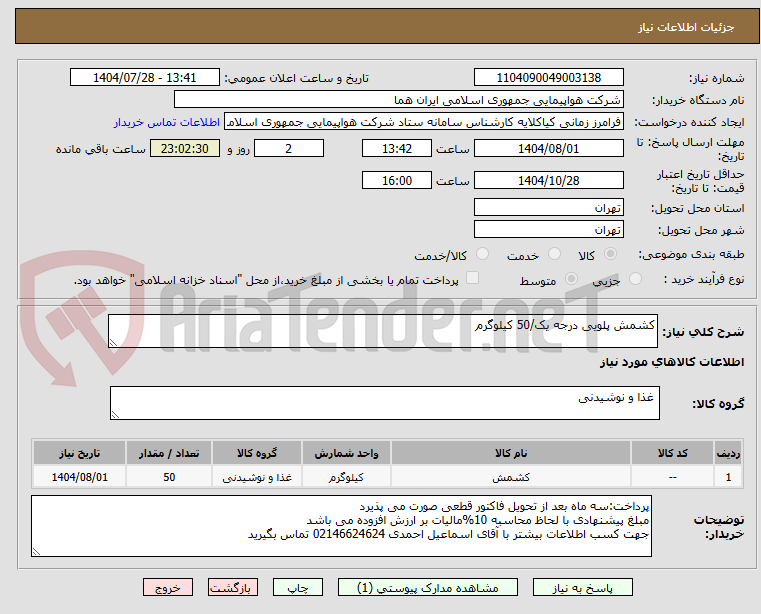The width and height of the screenshot is (761, 614).
Task: Click the price validity date 1404/10/28 field
Action: (x=548, y=180)
